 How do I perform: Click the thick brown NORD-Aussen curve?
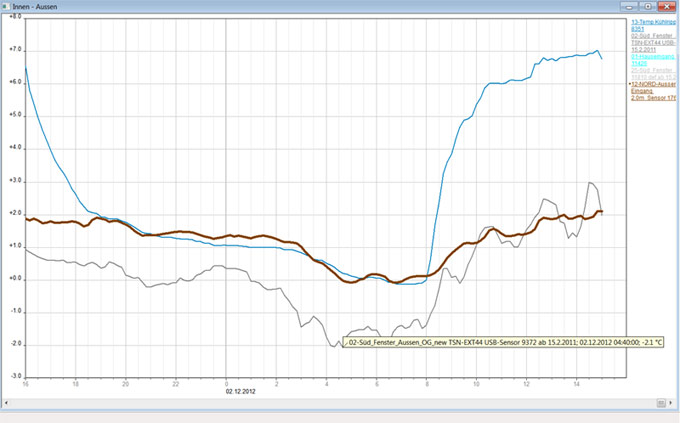pyautogui.click(x=300, y=244)
